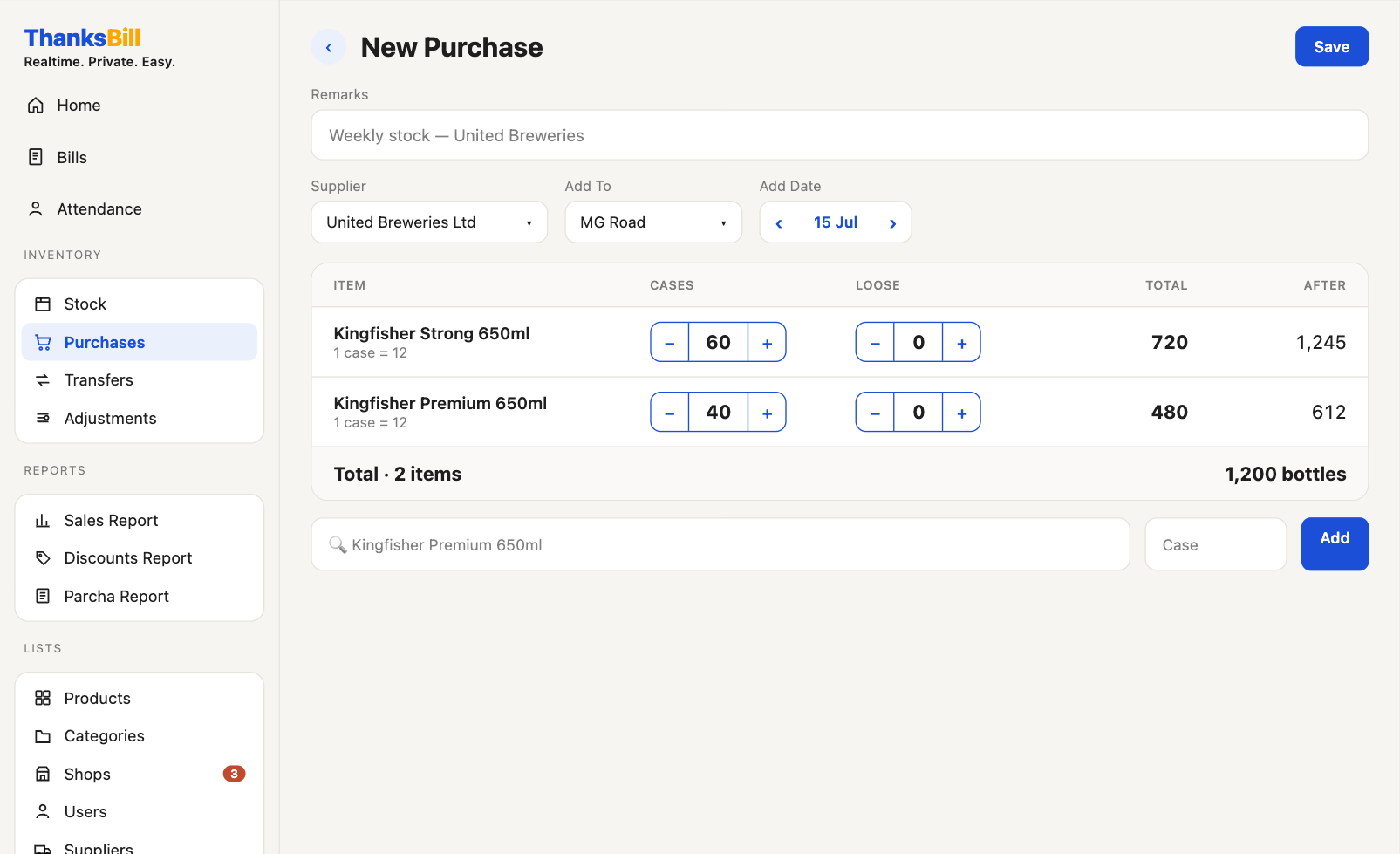
Task: Increase loose count for Kingfisher Premium 650ml
Action: click(x=961, y=413)
